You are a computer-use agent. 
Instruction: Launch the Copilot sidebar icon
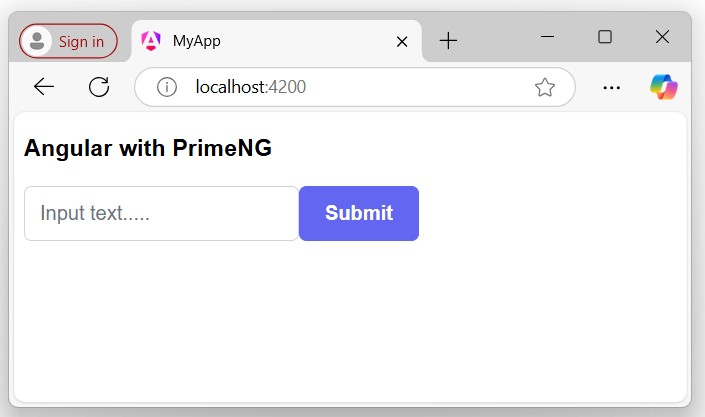pos(663,87)
